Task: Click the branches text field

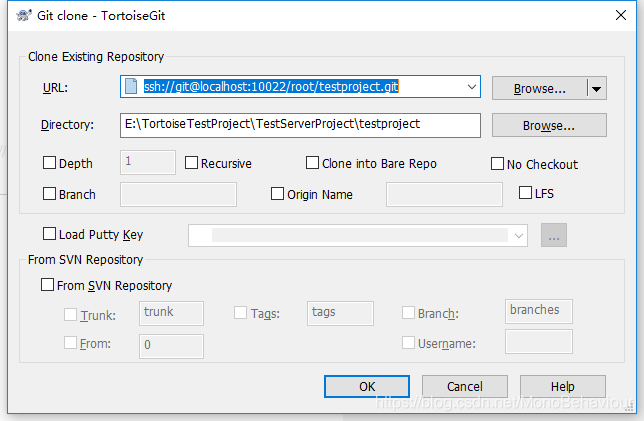Action: 538,311
